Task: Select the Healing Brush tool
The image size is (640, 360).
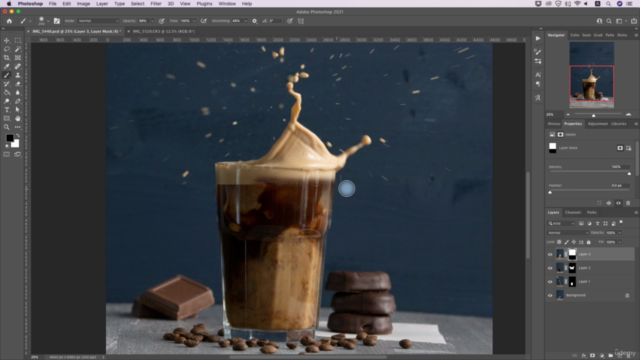Action: click(x=18, y=66)
